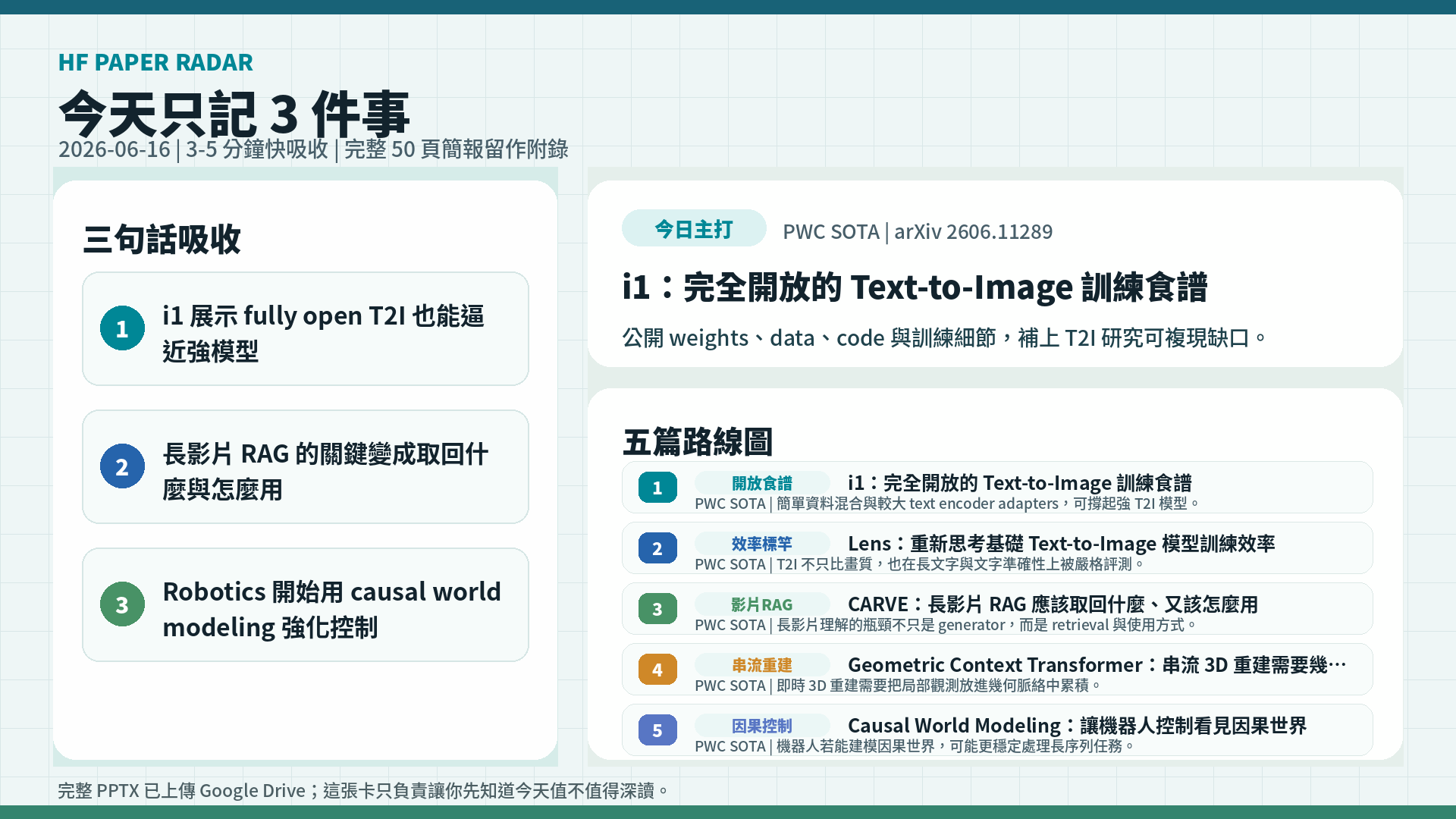Click the 五篇路線圖 heading

tap(698, 441)
